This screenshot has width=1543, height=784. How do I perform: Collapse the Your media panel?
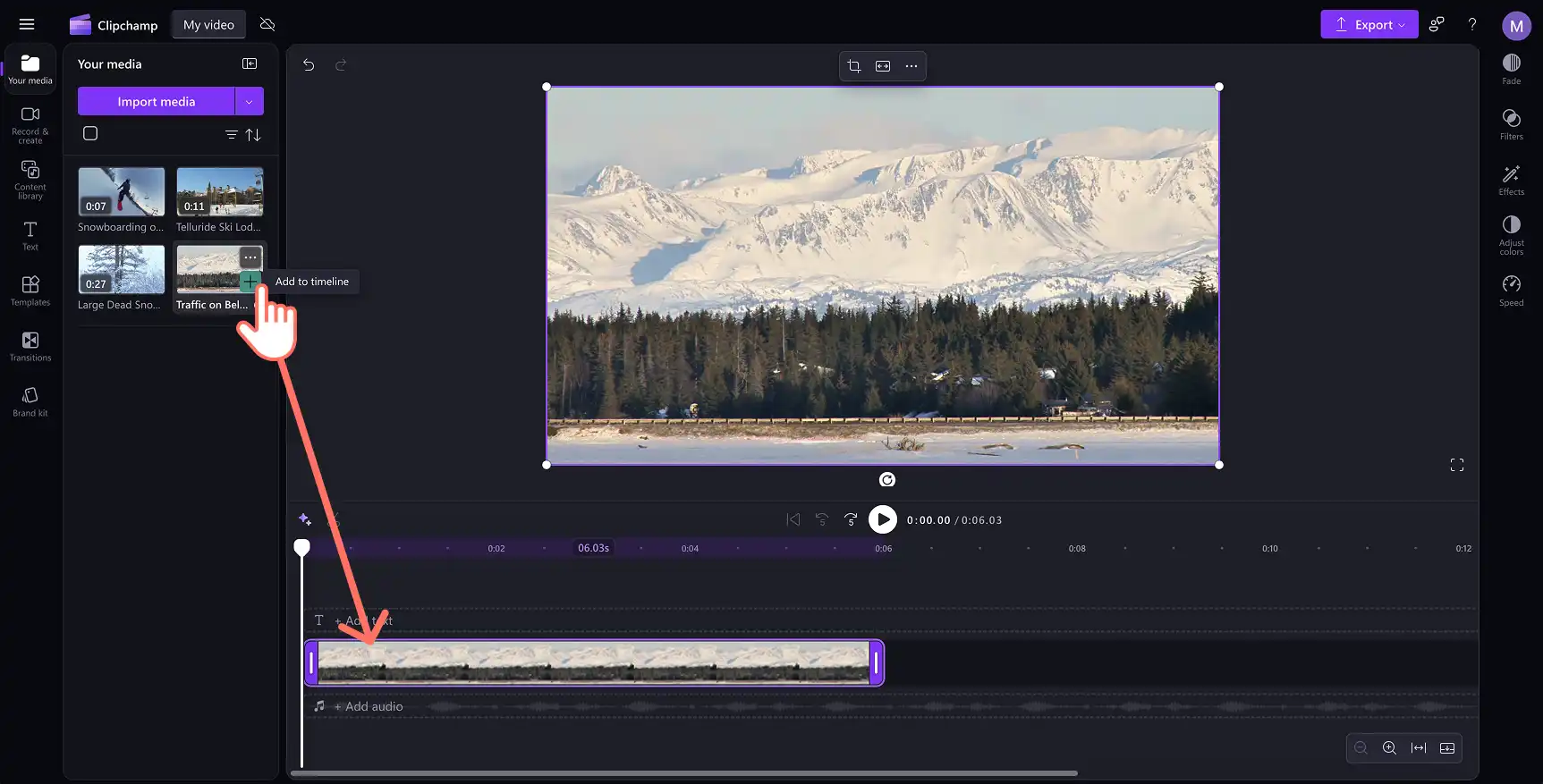250,63
